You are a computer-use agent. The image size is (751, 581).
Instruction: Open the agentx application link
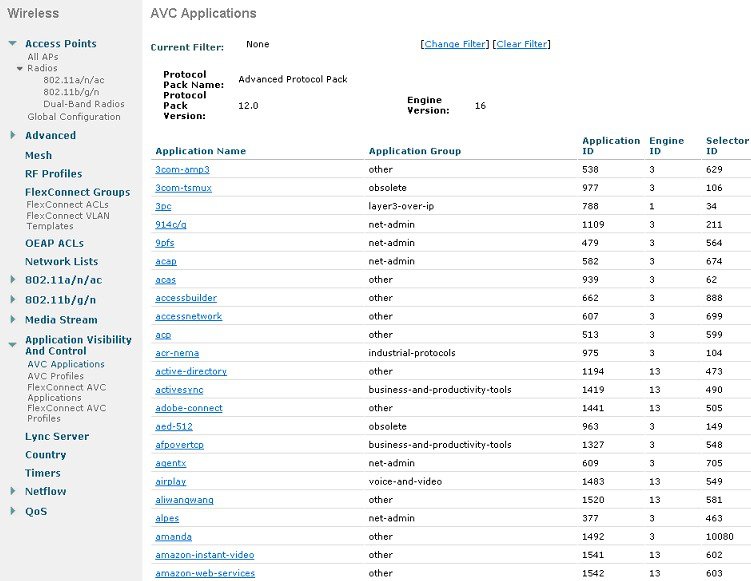point(171,463)
